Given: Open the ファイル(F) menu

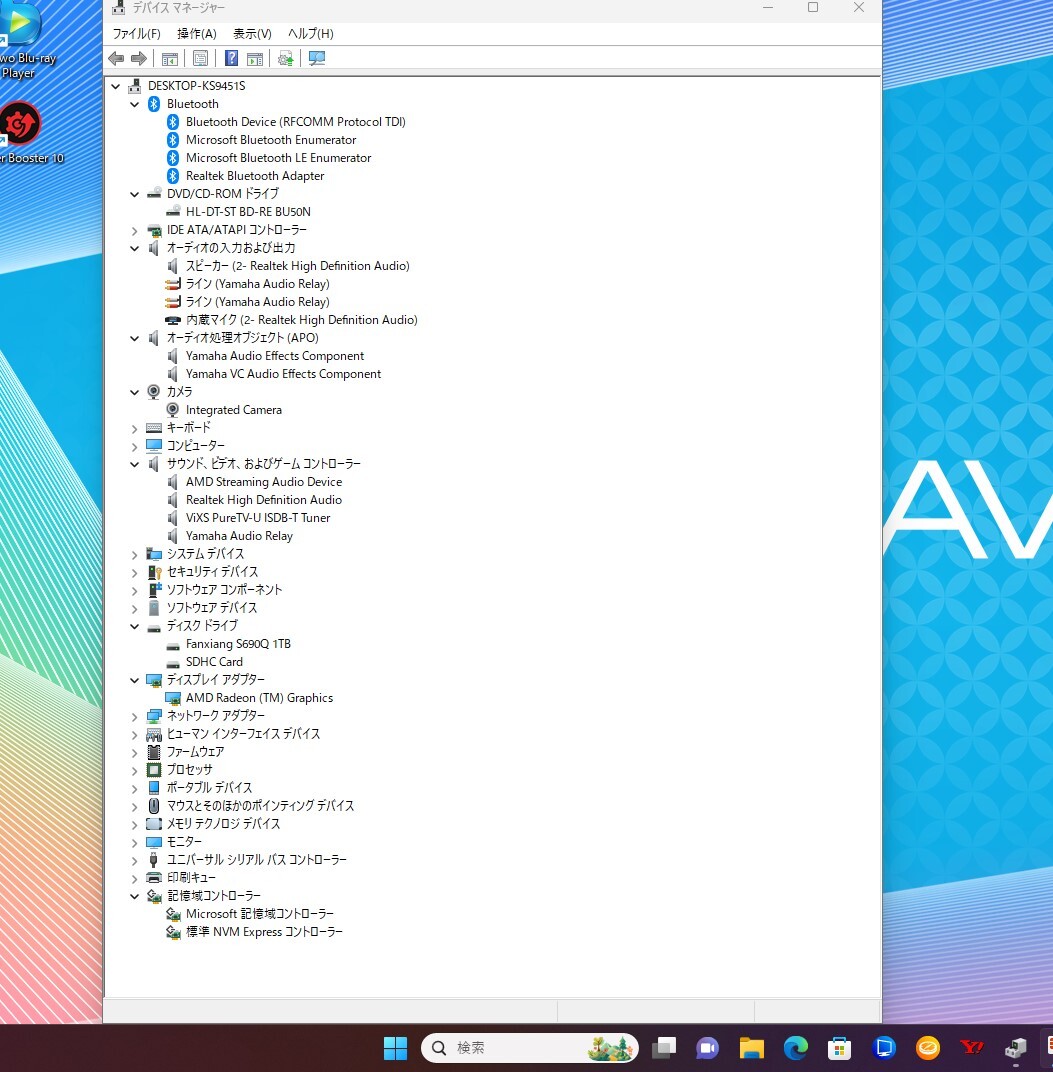Looking at the screenshot, I should point(136,34).
